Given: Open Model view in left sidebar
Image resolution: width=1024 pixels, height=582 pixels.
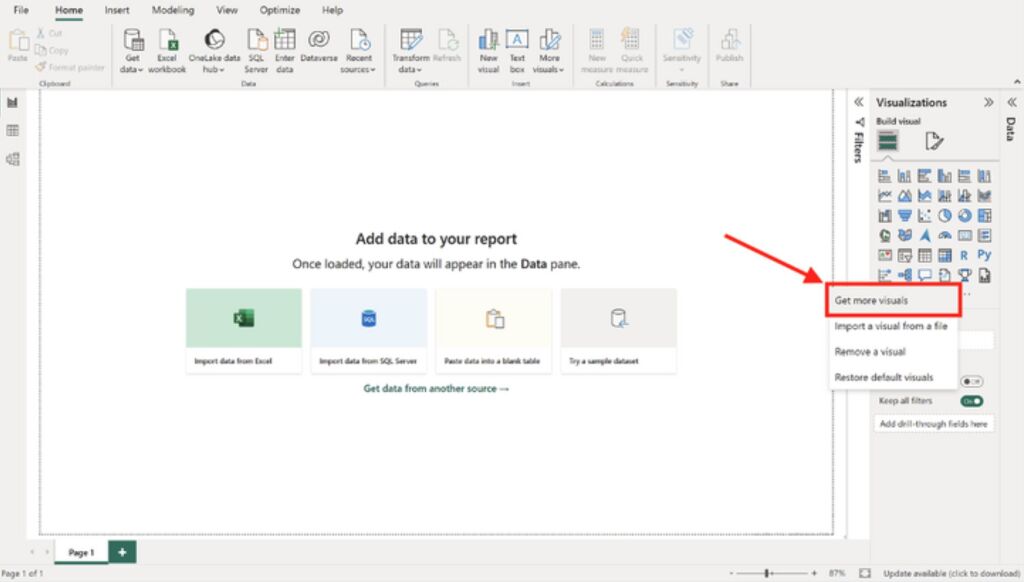Looking at the screenshot, I should point(13,158).
